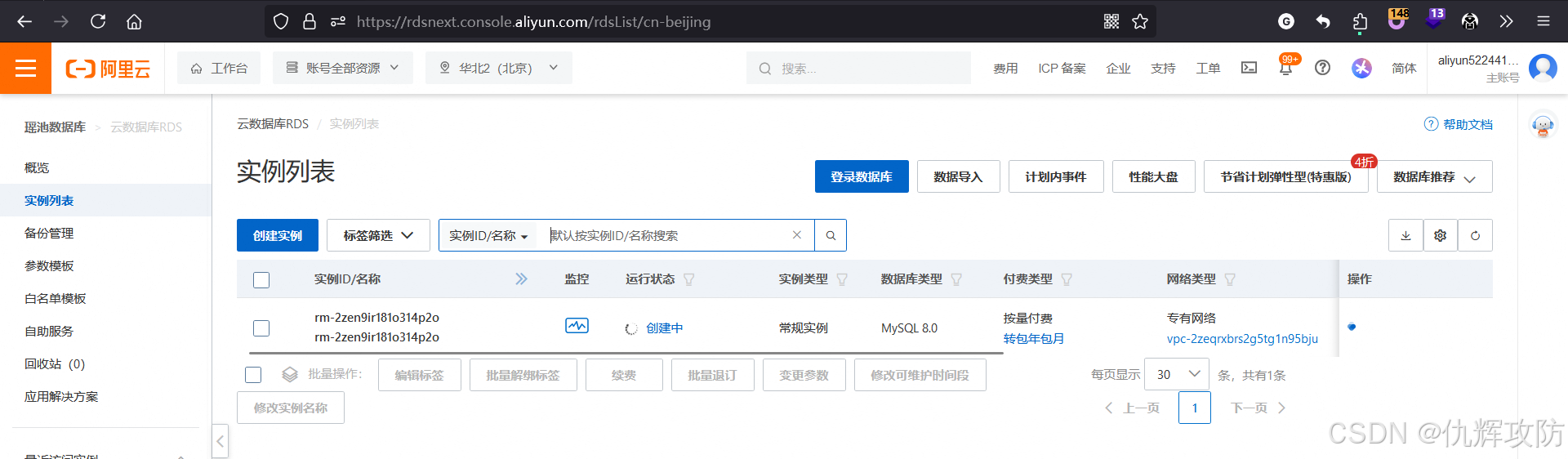The image size is (1568, 459).
Task: Open the 标签筛选 dropdown
Action: tap(378, 235)
